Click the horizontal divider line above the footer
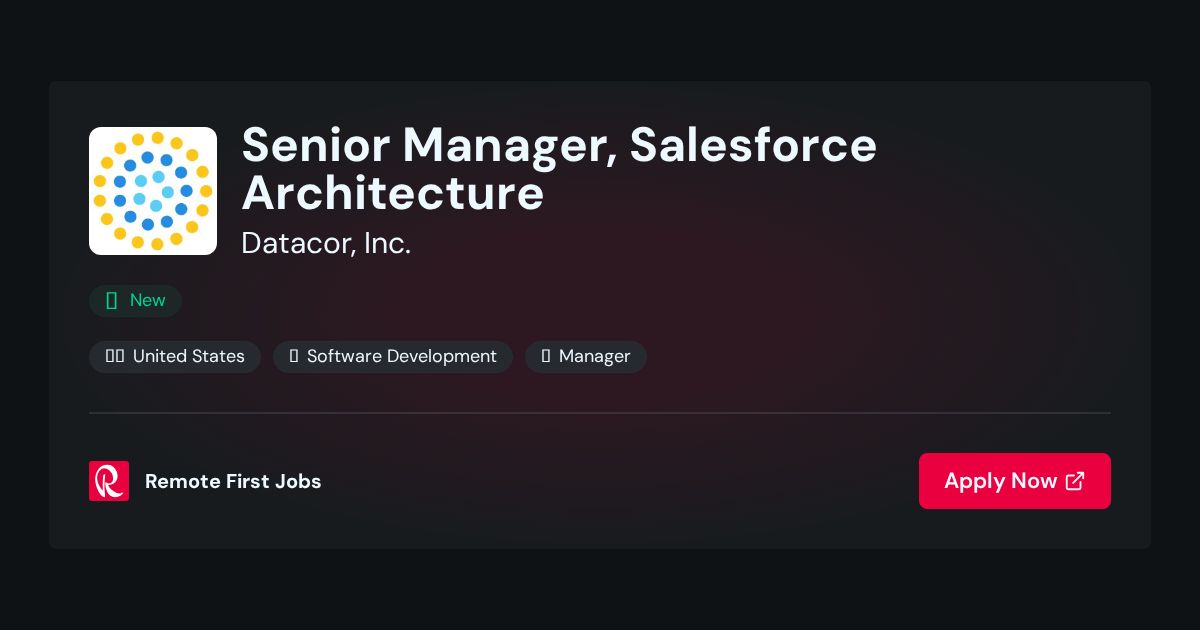The image size is (1200, 630). (600, 412)
